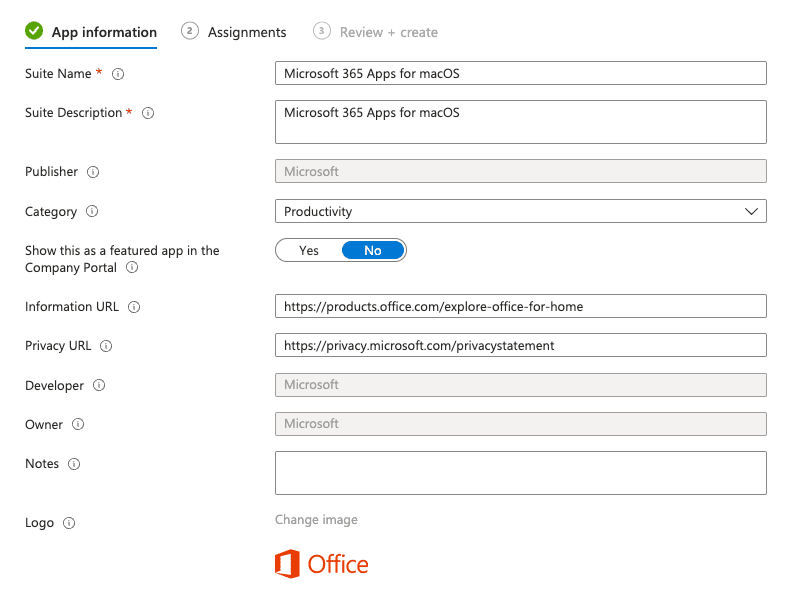Click the Privacy URL info icon
796x598 pixels.
pyautogui.click(x=106, y=346)
